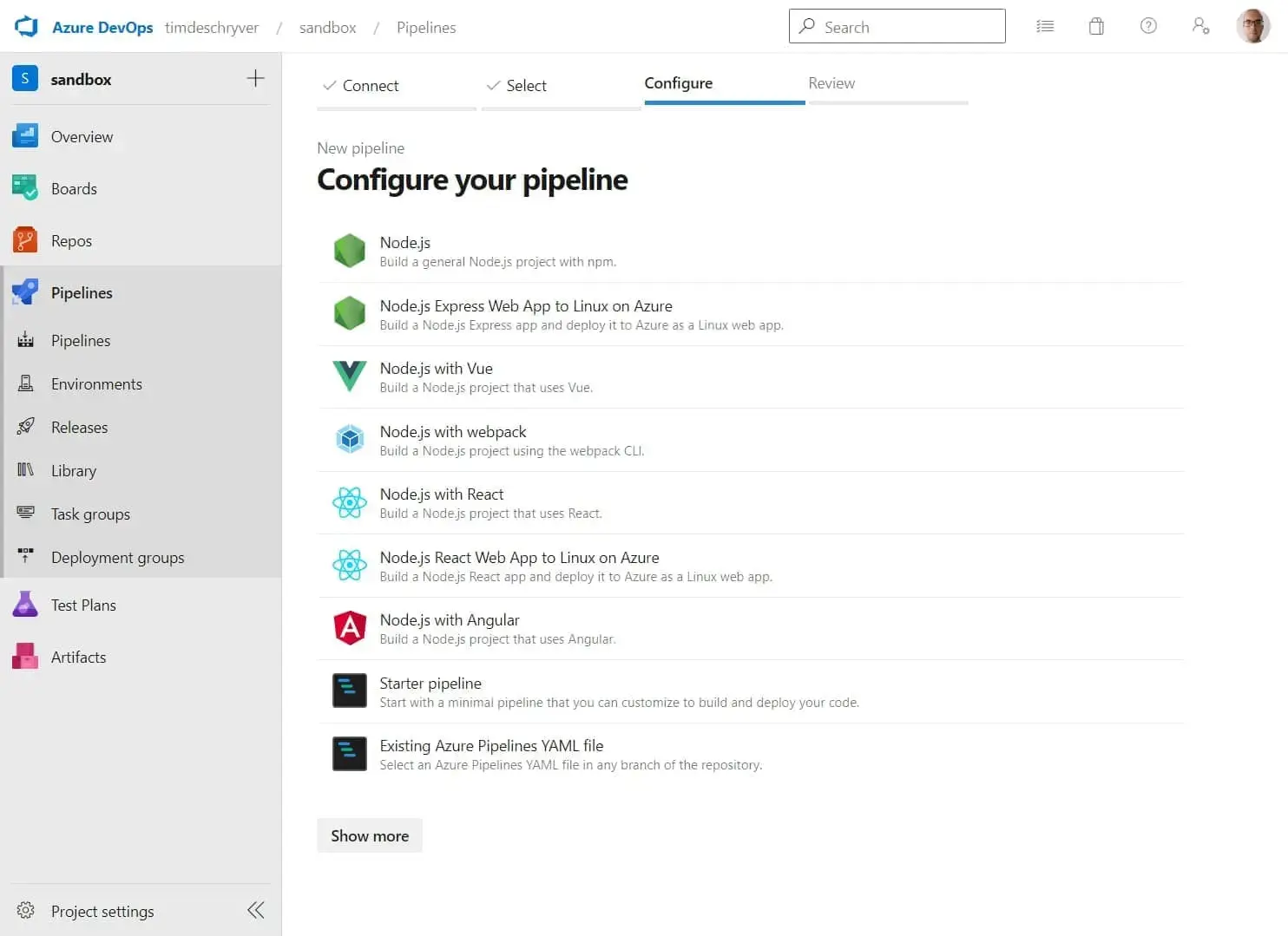The width and height of the screenshot is (1288, 936).
Task: Open Project settings link
Action: (102, 911)
